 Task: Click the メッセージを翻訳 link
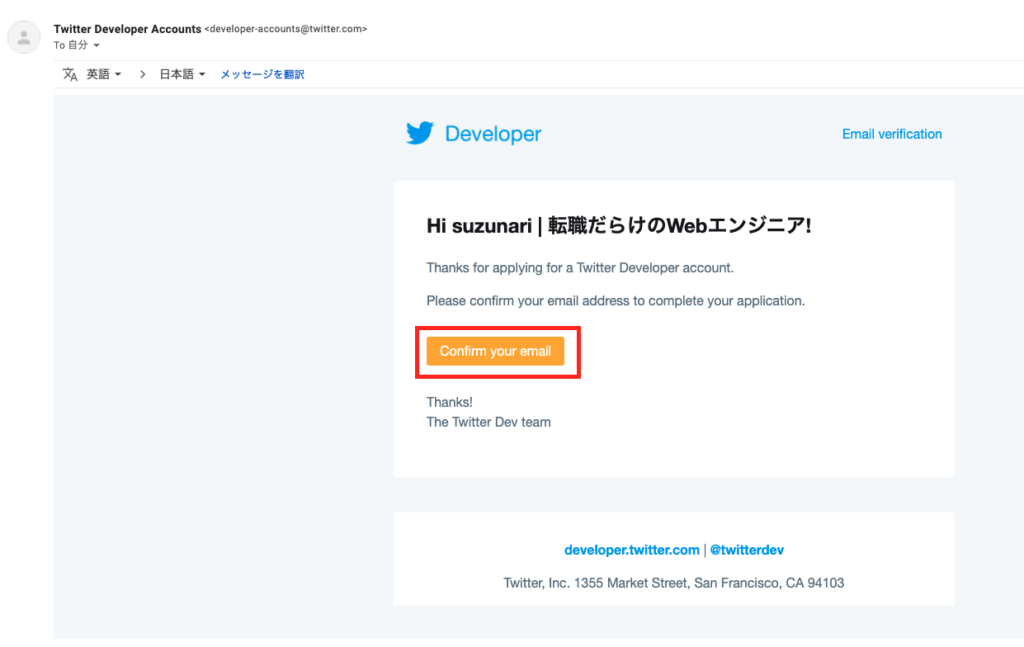click(x=262, y=74)
